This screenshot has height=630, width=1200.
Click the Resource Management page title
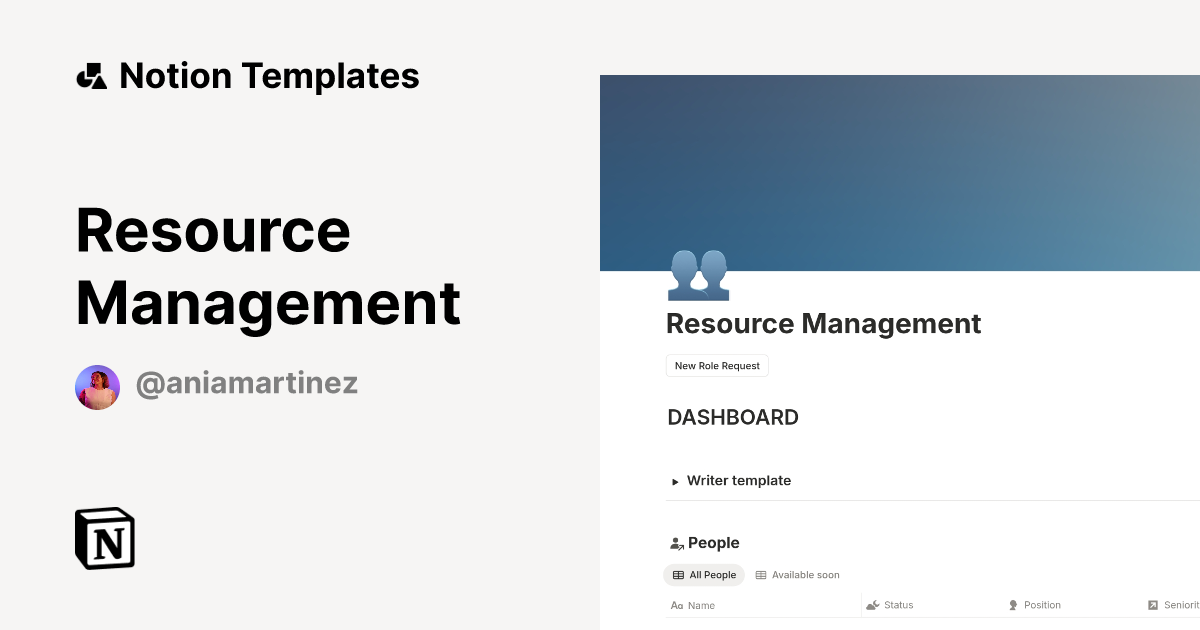(823, 324)
